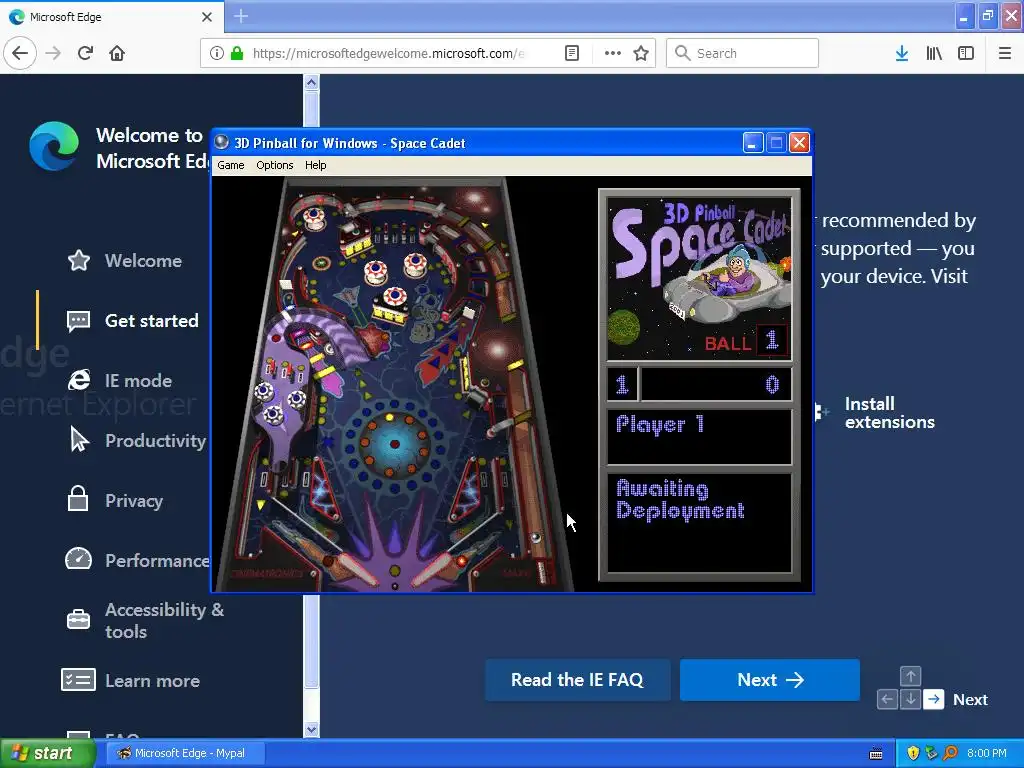The image size is (1024, 768).
Task: Click the security shield tray icon
Action: pyautogui.click(x=913, y=753)
